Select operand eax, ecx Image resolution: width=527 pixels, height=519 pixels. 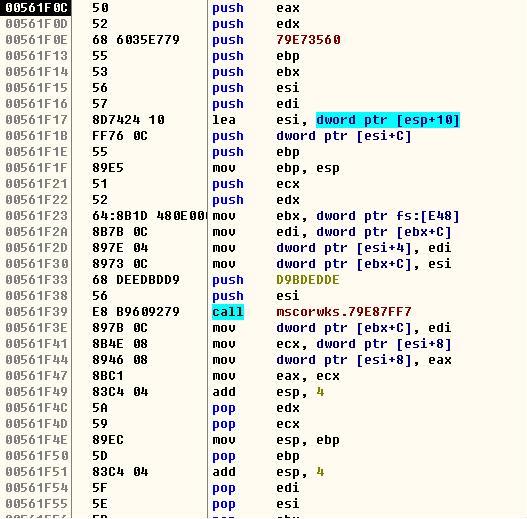pyautogui.click(x=308, y=376)
